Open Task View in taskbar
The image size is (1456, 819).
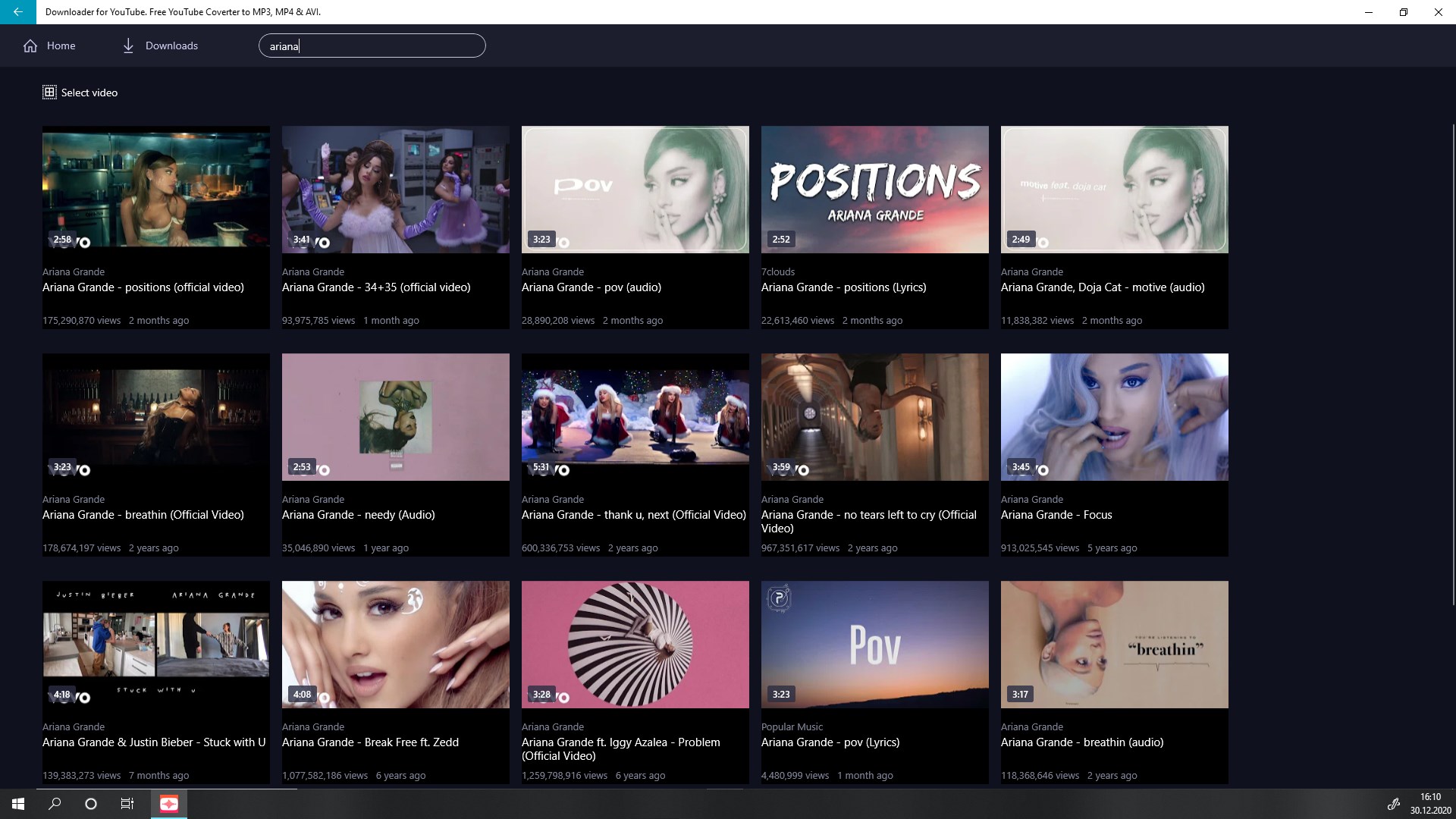click(127, 804)
